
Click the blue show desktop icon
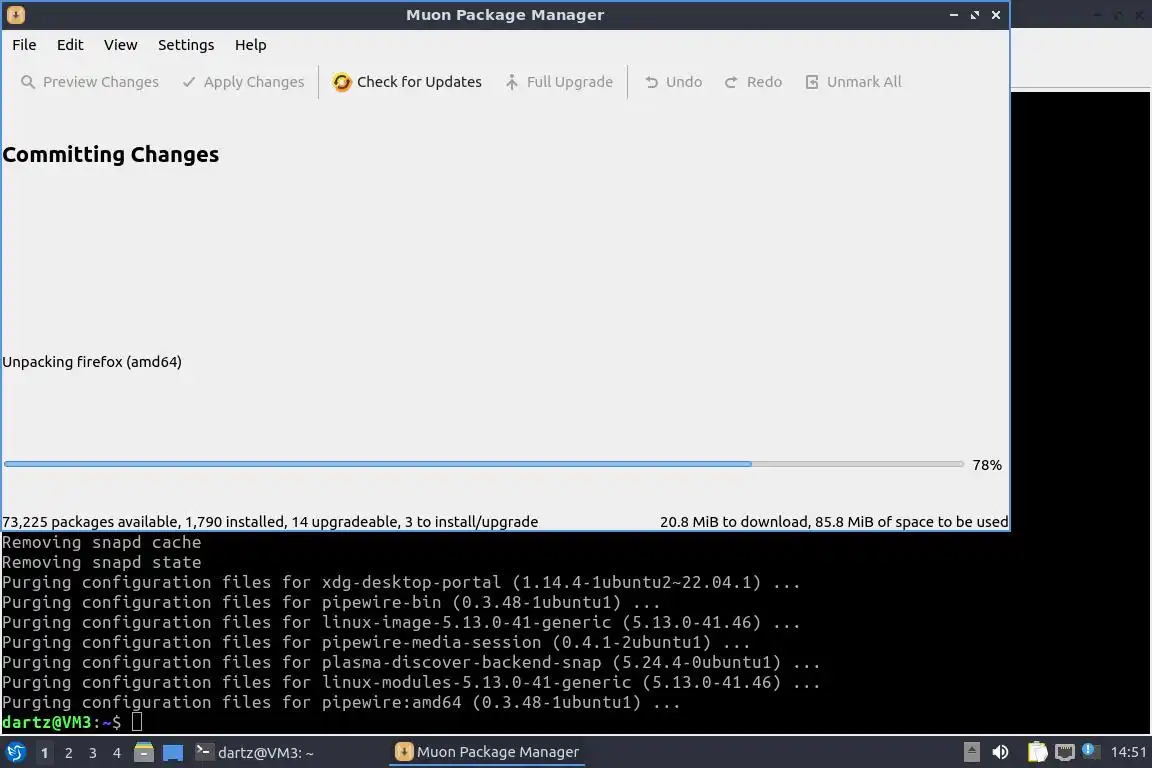click(x=173, y=753)
